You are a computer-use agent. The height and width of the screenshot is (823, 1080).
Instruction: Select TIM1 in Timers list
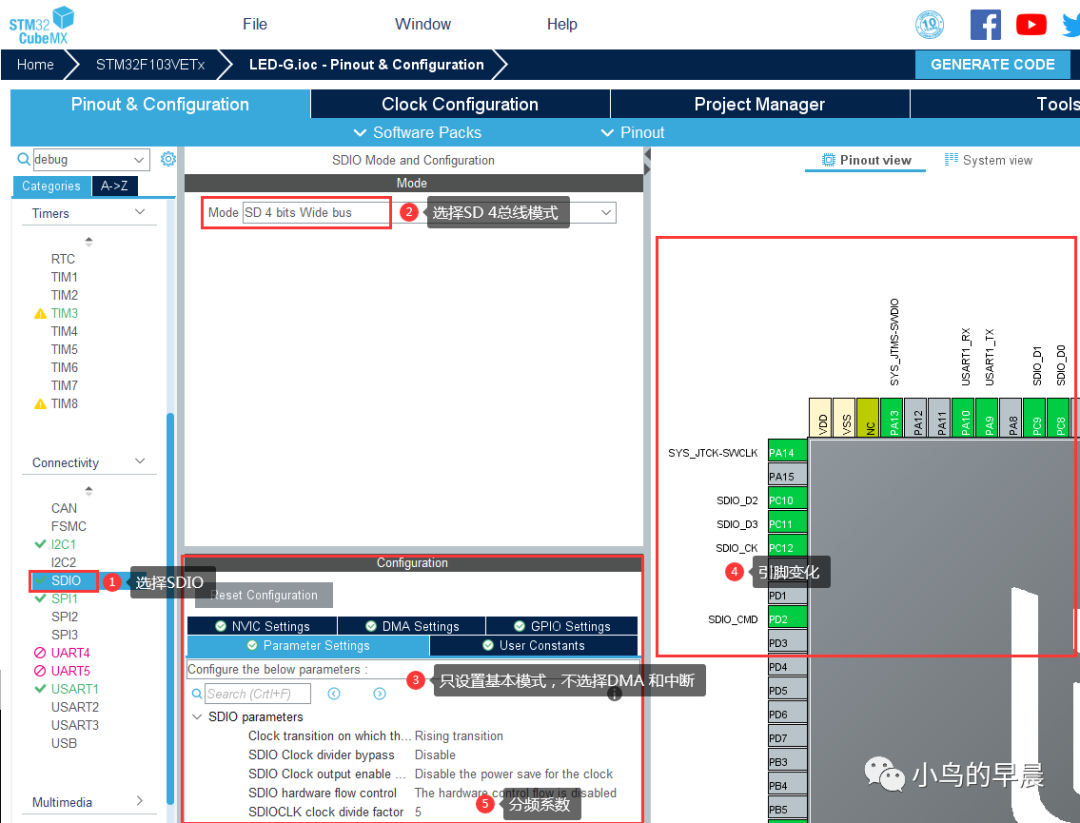click(x=64, y=277)
